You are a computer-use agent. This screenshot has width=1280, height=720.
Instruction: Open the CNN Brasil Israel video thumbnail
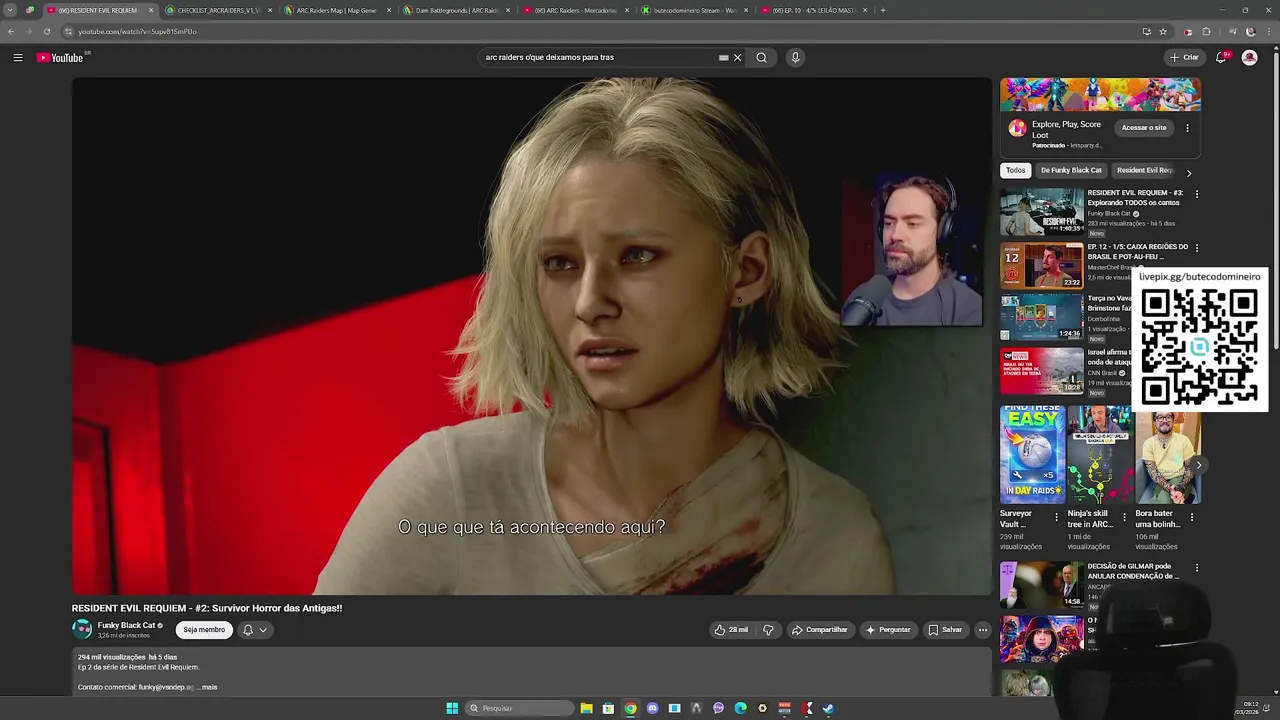pyautogui.click(x=1042, y=371)
